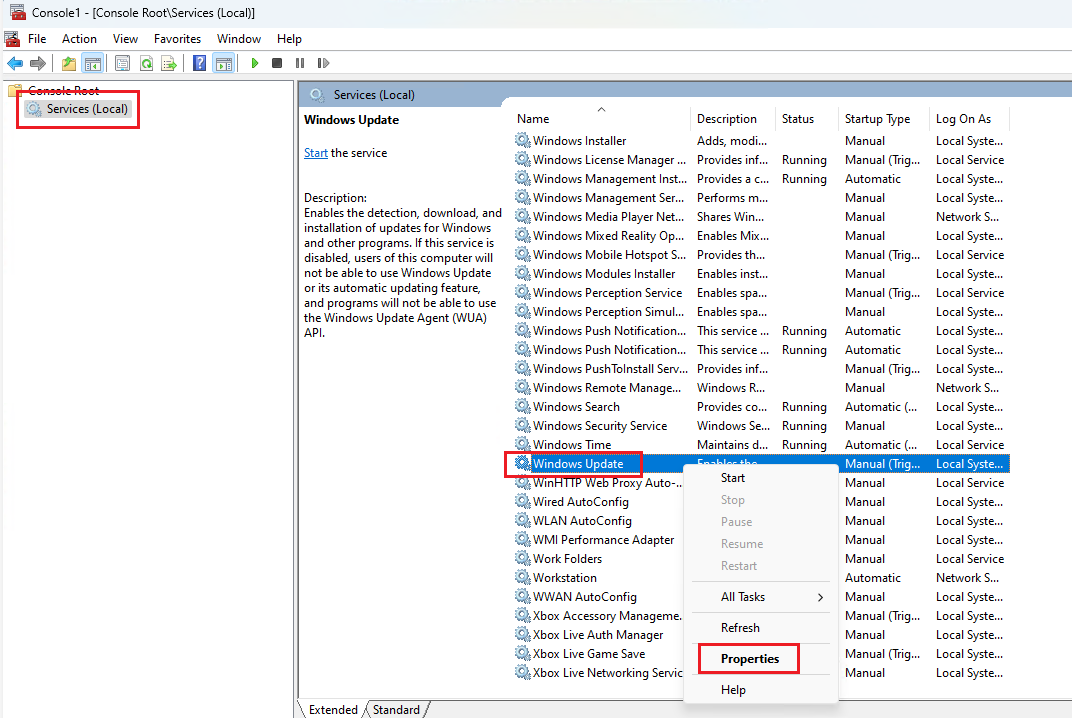This screenshot has height=718, width=1072.
Task: Select the Windows Security Service row
Action: 760,425
